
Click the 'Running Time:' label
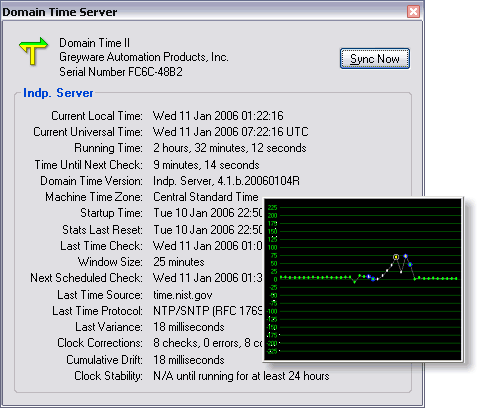(108, 148)
